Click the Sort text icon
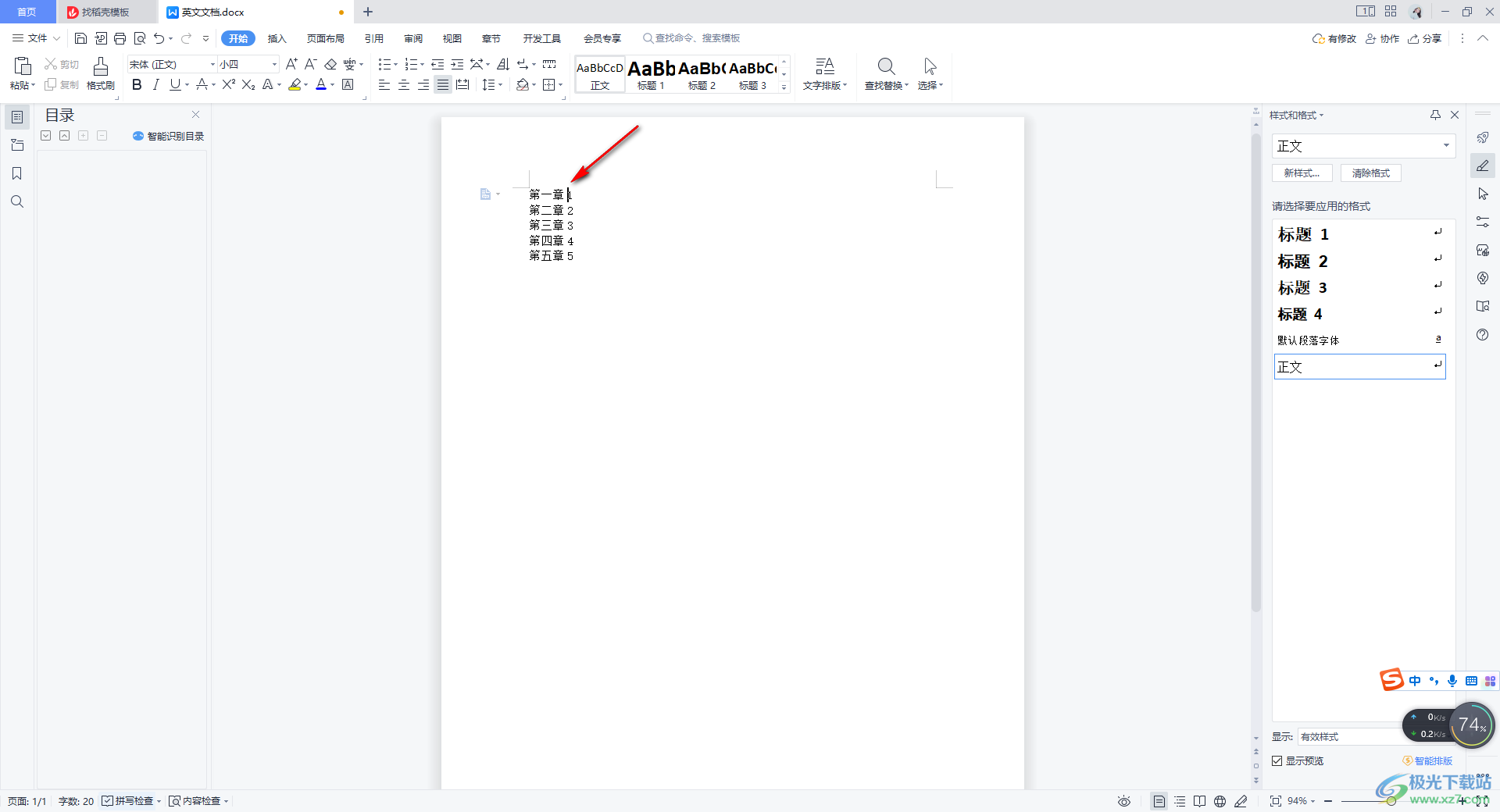The image size is (1500, 812). click(x=502, y=64)
